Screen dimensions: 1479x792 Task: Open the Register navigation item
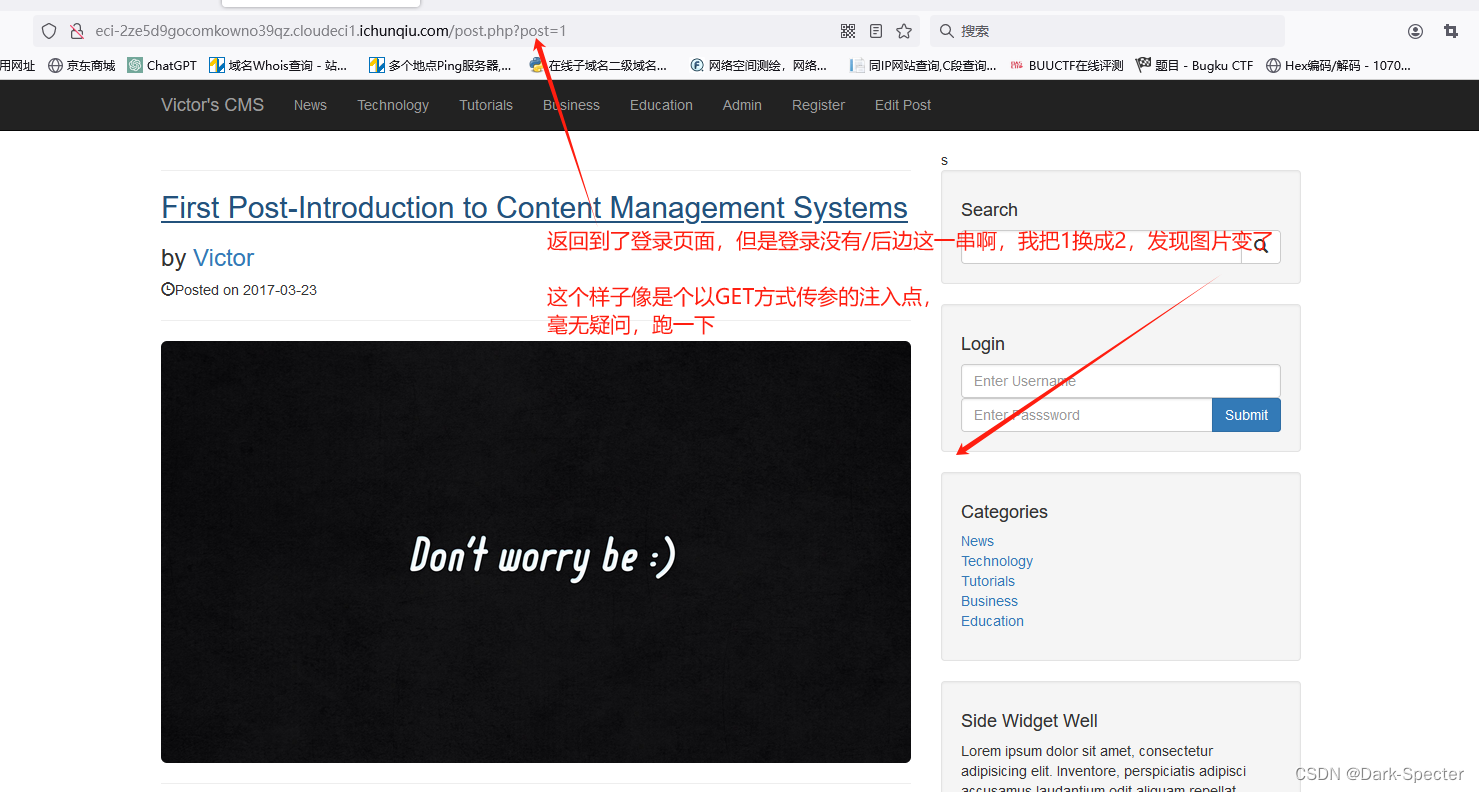[x=818, y=105]
